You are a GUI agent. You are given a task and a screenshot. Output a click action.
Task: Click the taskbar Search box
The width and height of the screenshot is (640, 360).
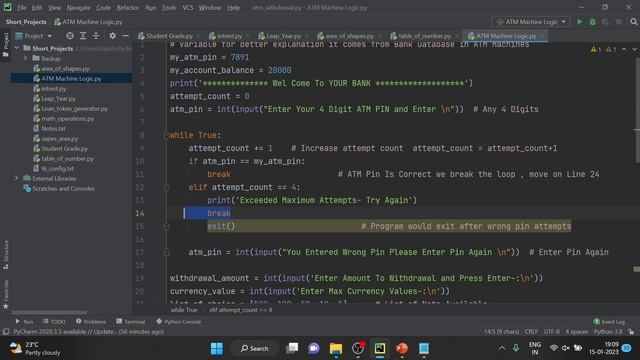pyautogui.click(x=254, y=348)
